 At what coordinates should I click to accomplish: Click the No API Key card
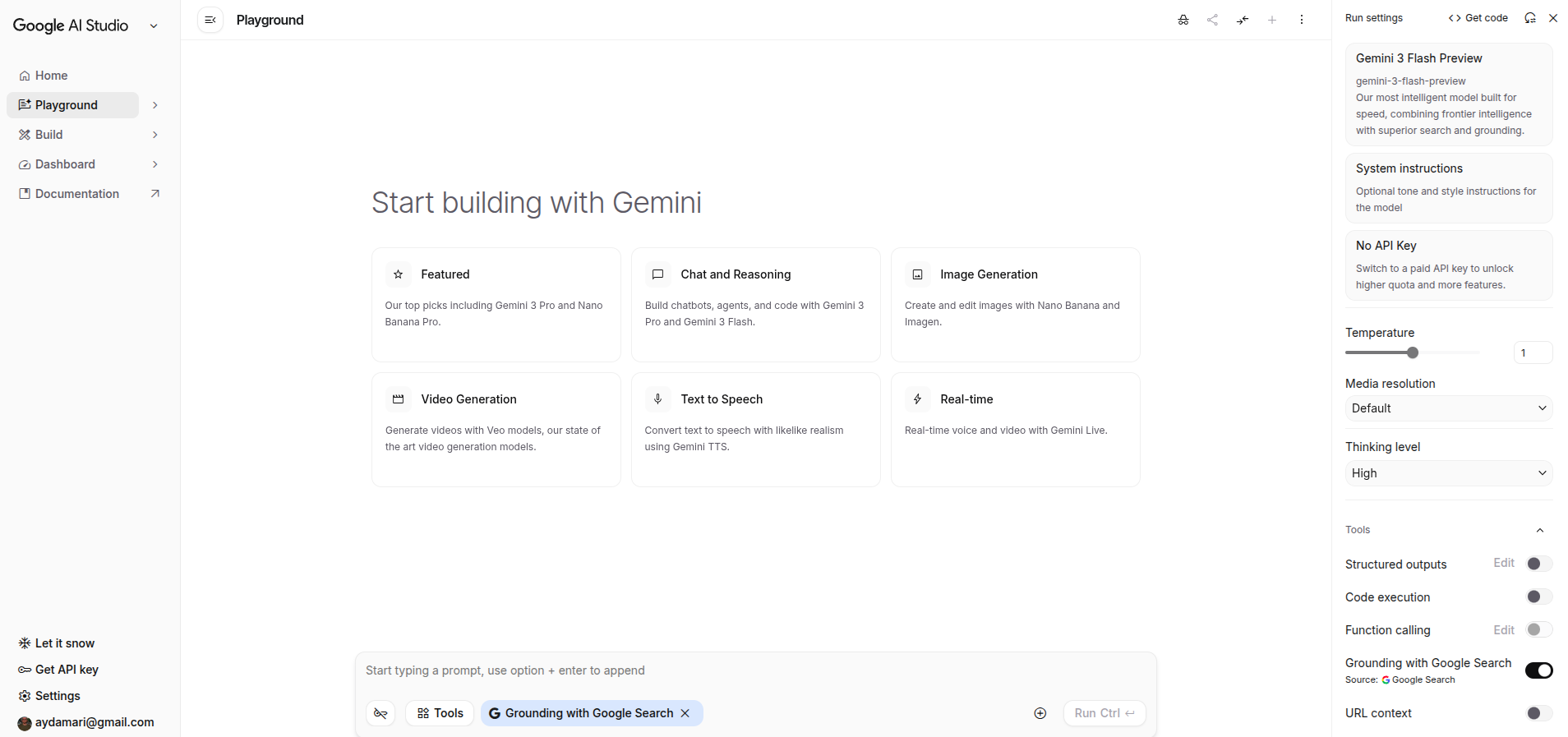click(1449, 265)
